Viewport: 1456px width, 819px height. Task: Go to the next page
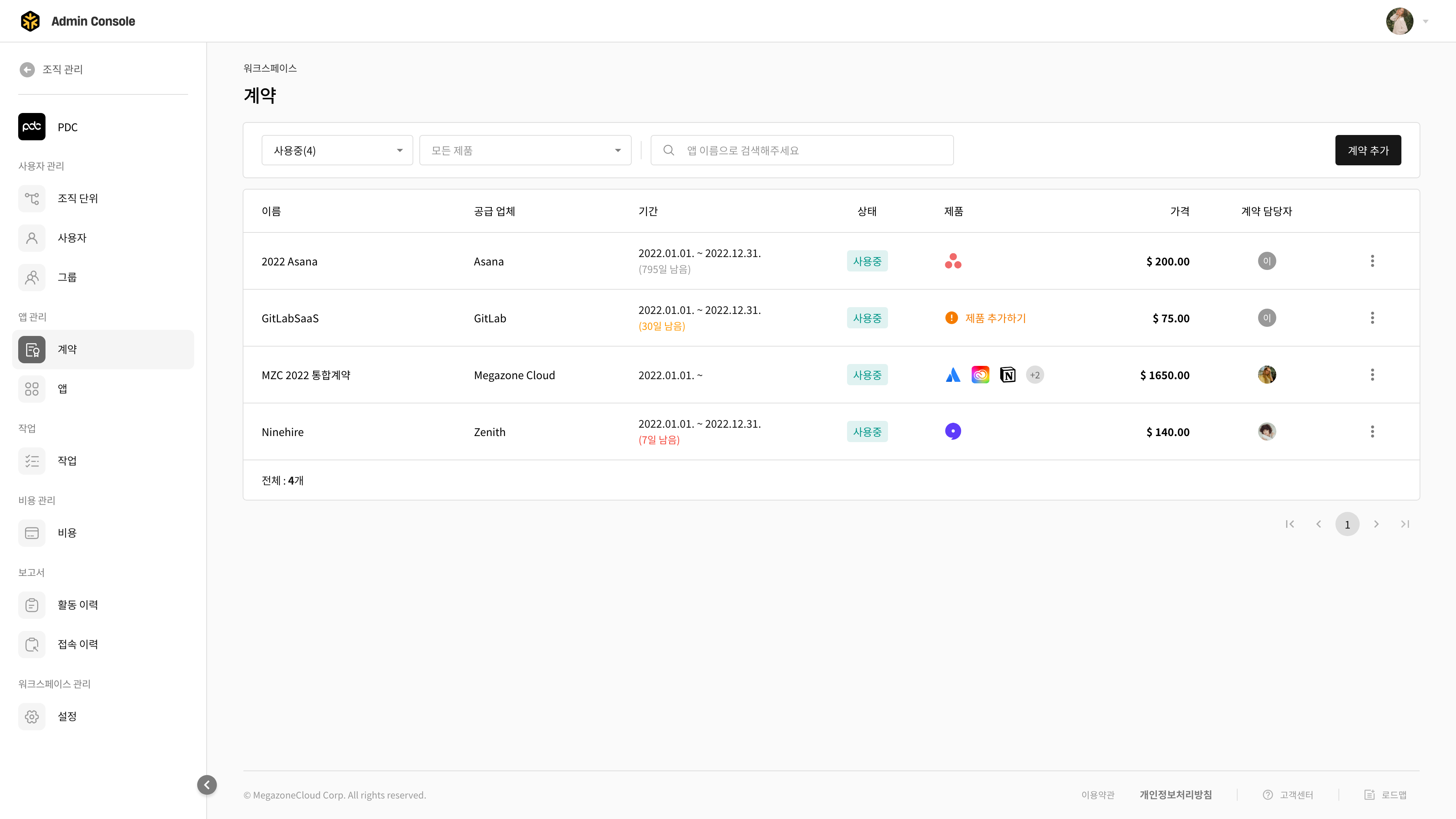click(x=1376, y=524)
